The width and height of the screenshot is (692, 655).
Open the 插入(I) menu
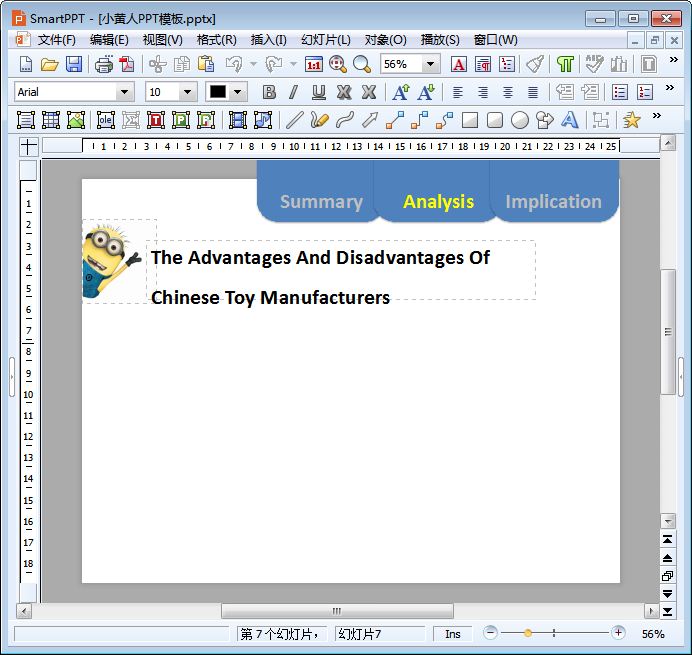[x=268, y=40]
